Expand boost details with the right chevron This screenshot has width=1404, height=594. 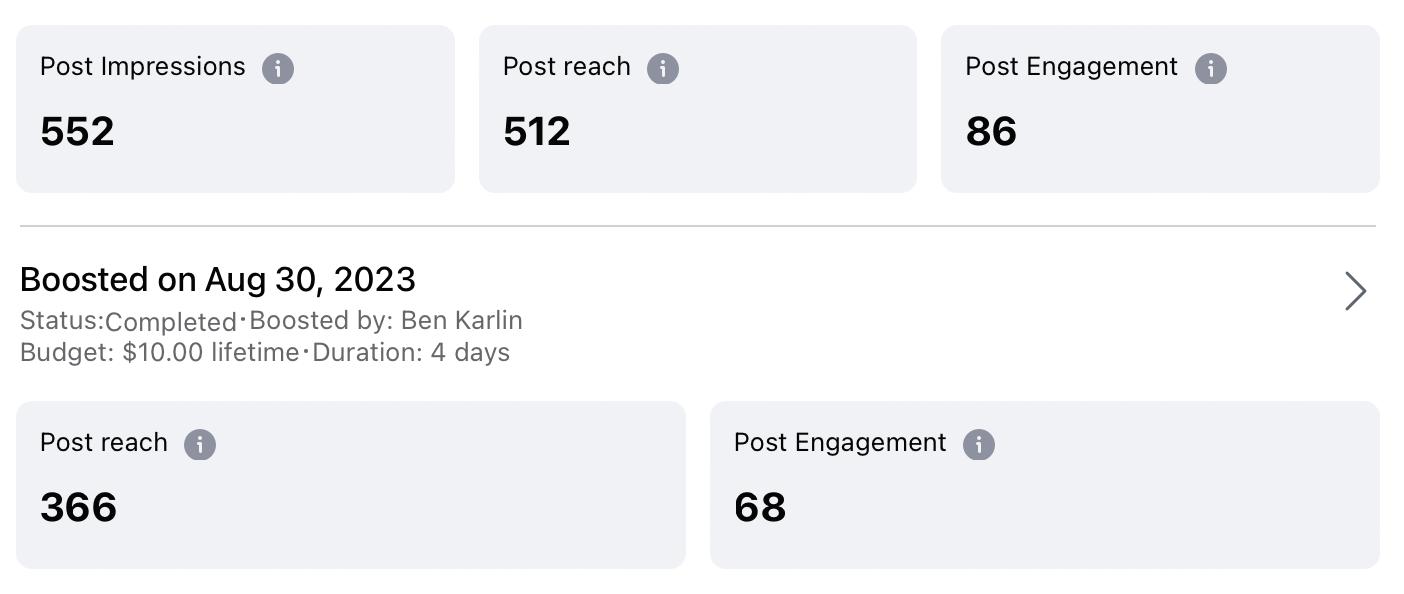(1355, 291)
